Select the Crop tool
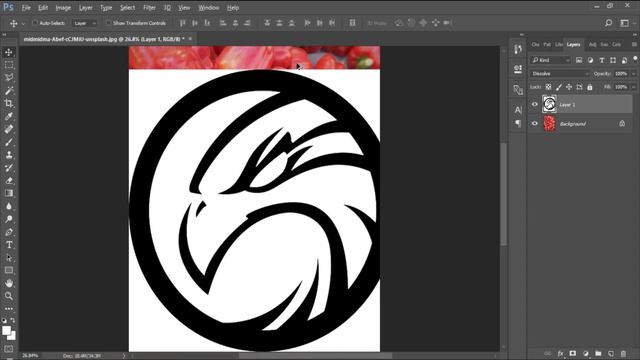The image size is (640, 360). 9,103
